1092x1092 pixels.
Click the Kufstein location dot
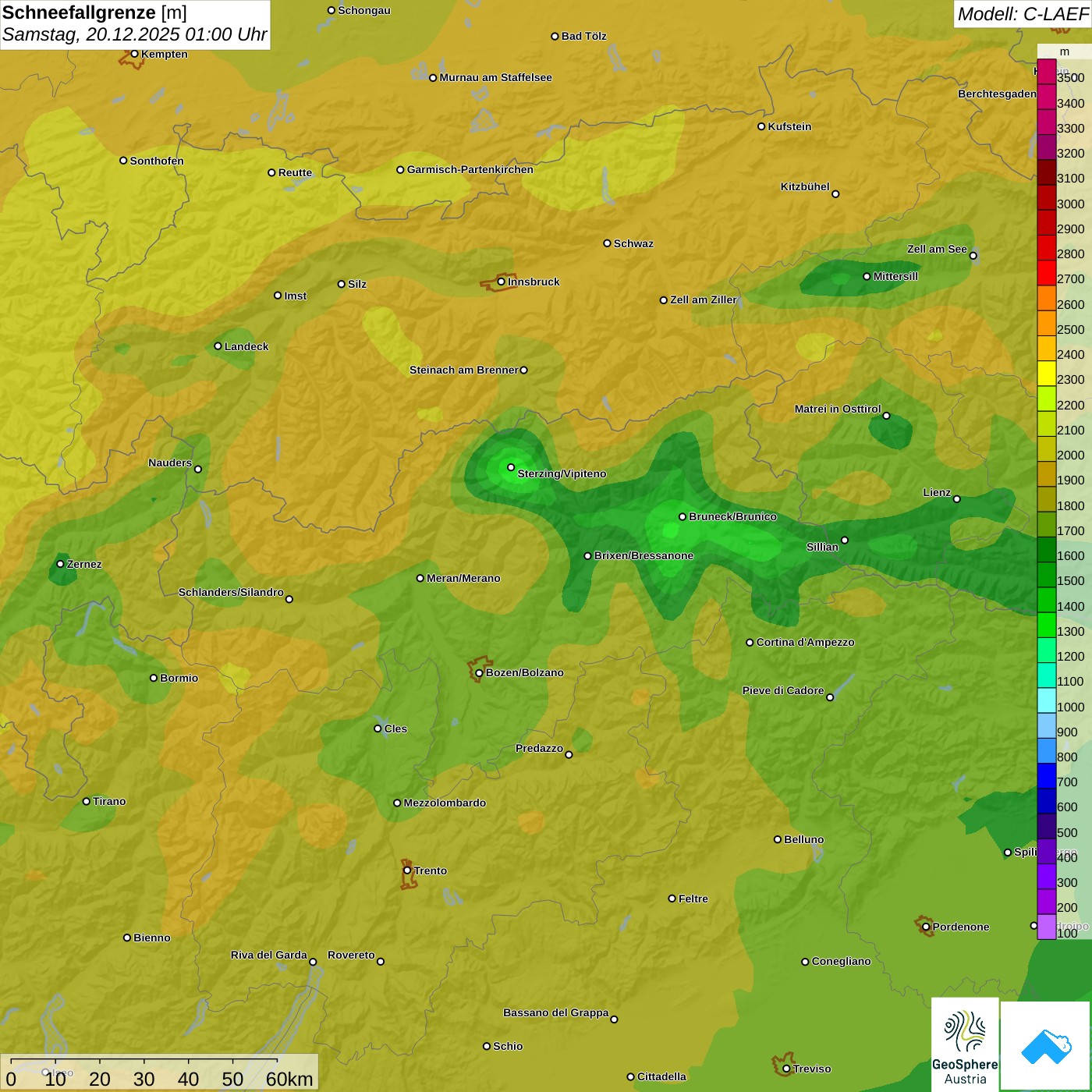761,126
